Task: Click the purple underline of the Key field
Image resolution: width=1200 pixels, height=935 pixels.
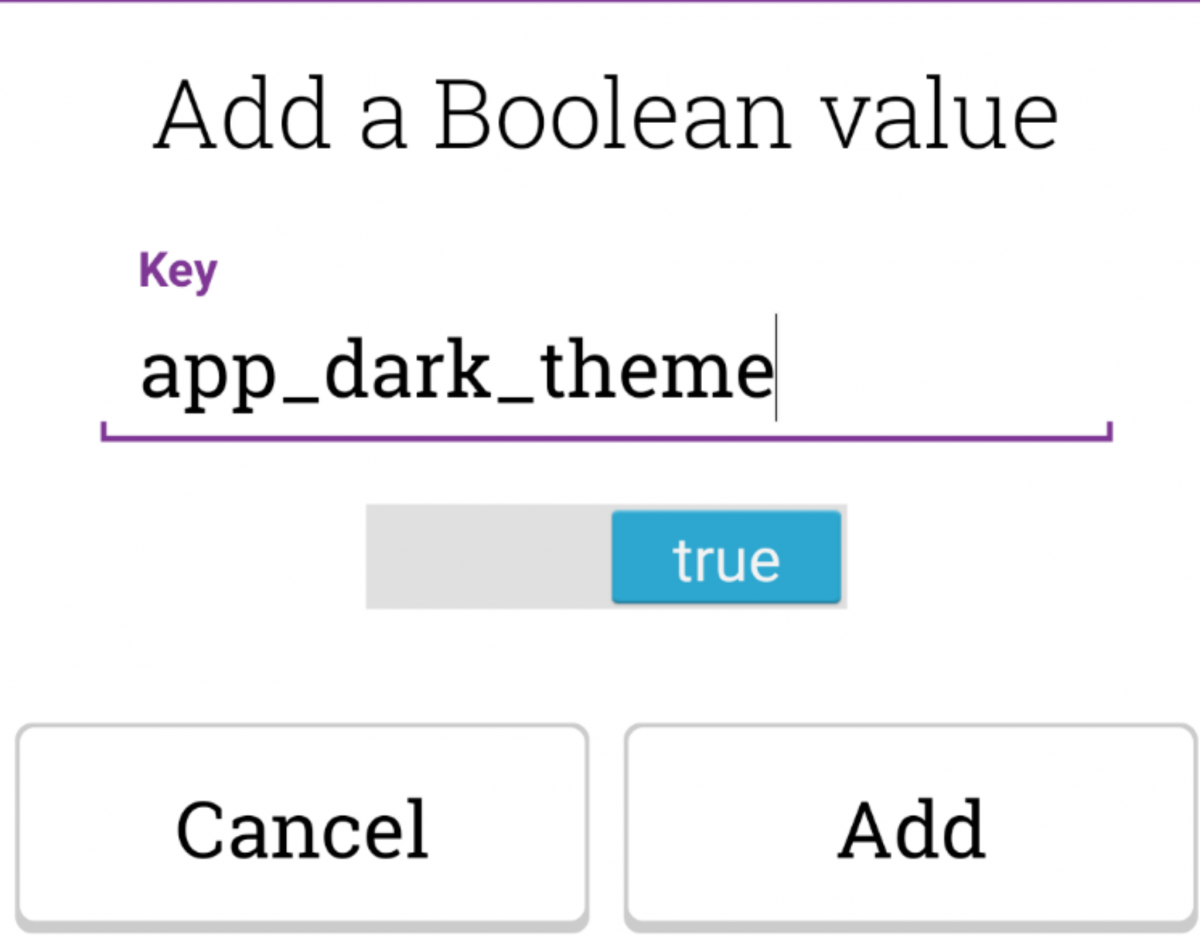Action: click(x=606, y=437)
